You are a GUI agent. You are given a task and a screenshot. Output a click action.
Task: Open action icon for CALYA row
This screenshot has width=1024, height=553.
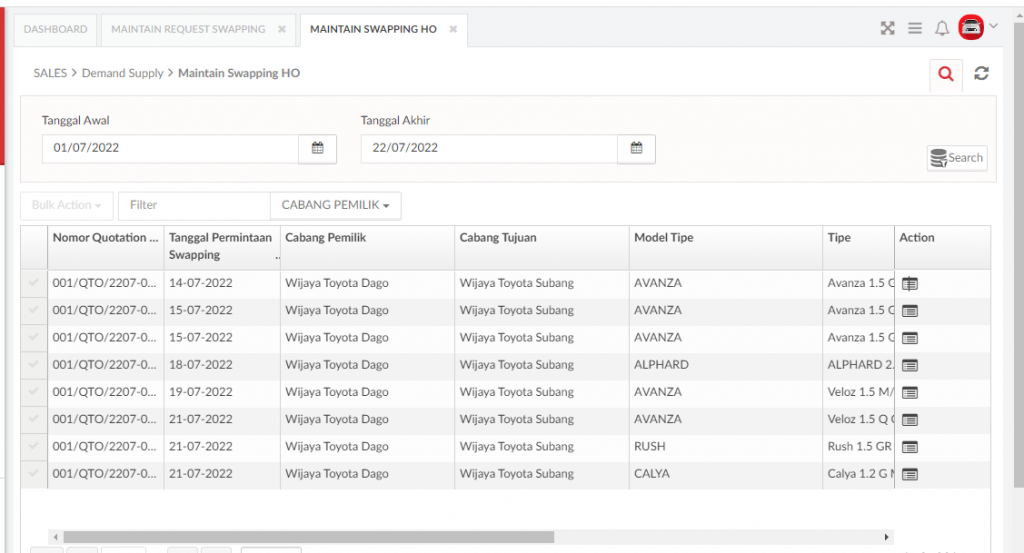click(x=910, y=475)
